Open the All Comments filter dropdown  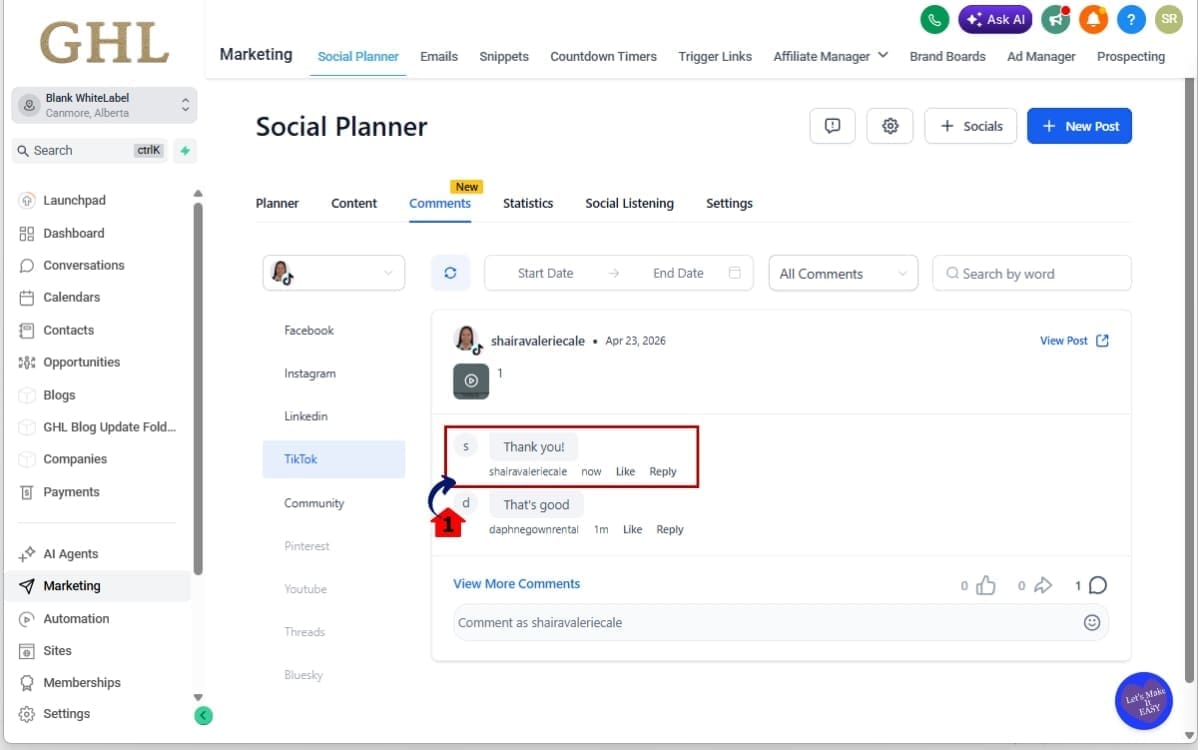coord(843,273)
